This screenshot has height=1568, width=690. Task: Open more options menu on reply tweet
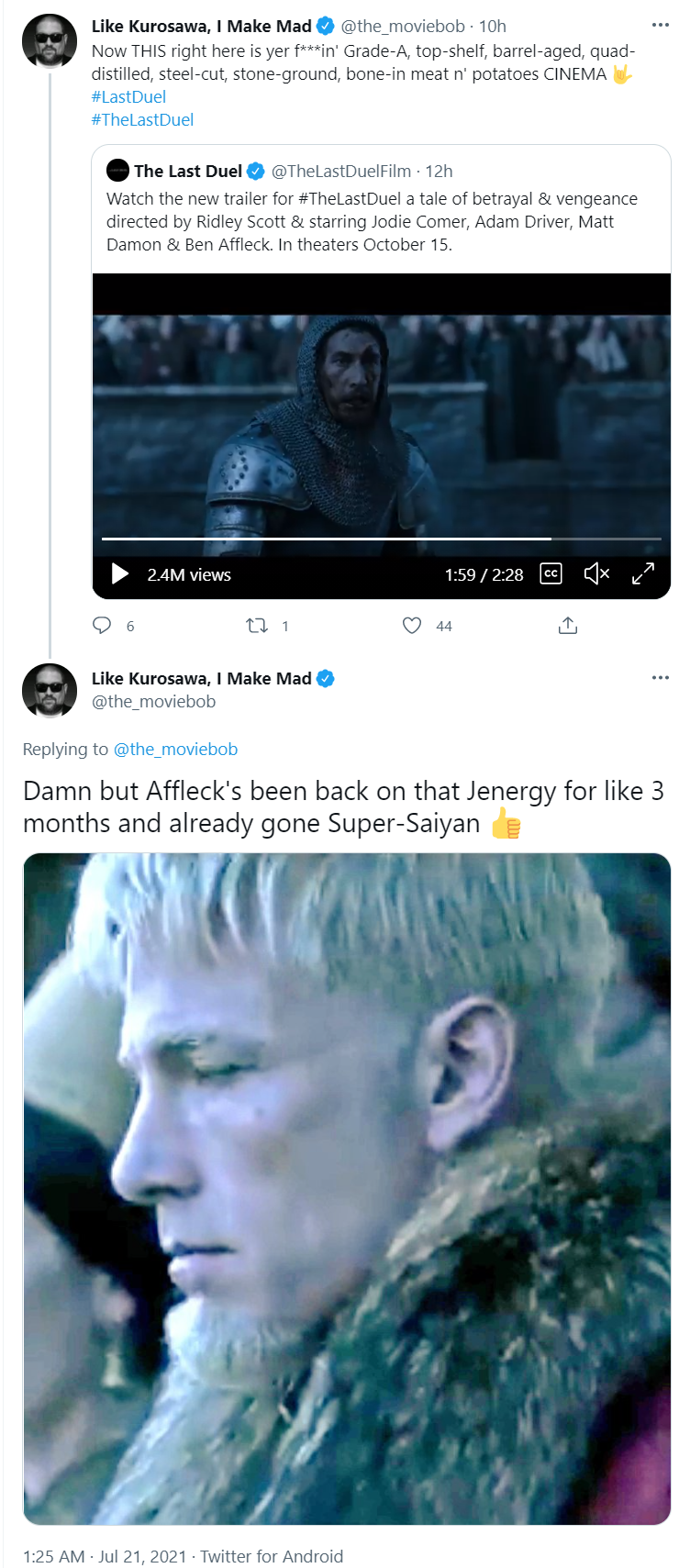coord(661,678)
